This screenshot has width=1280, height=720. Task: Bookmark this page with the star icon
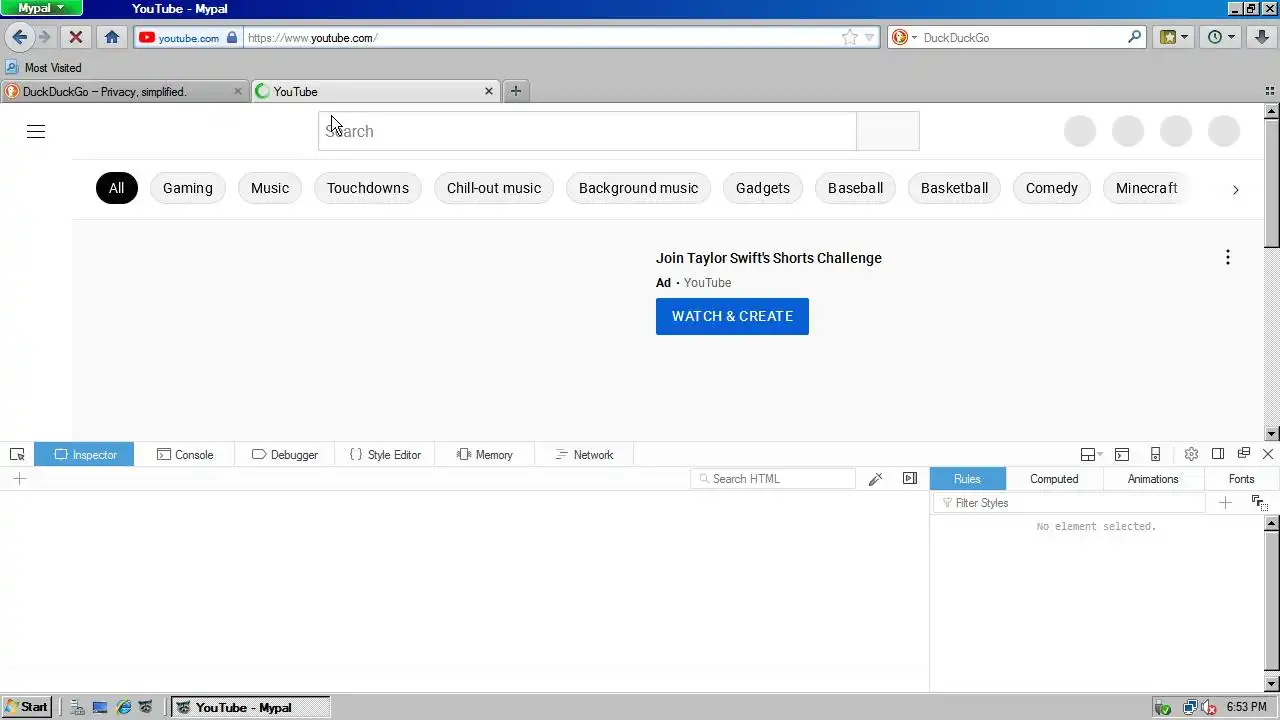[849, 37]
